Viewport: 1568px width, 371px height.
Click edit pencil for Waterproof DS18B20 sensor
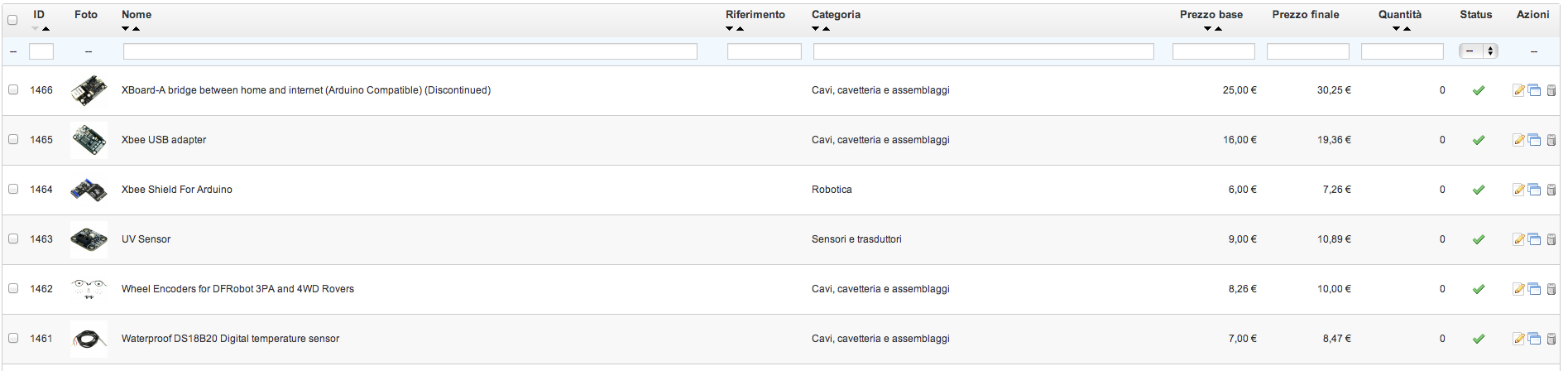click(x=1518, y=339)
